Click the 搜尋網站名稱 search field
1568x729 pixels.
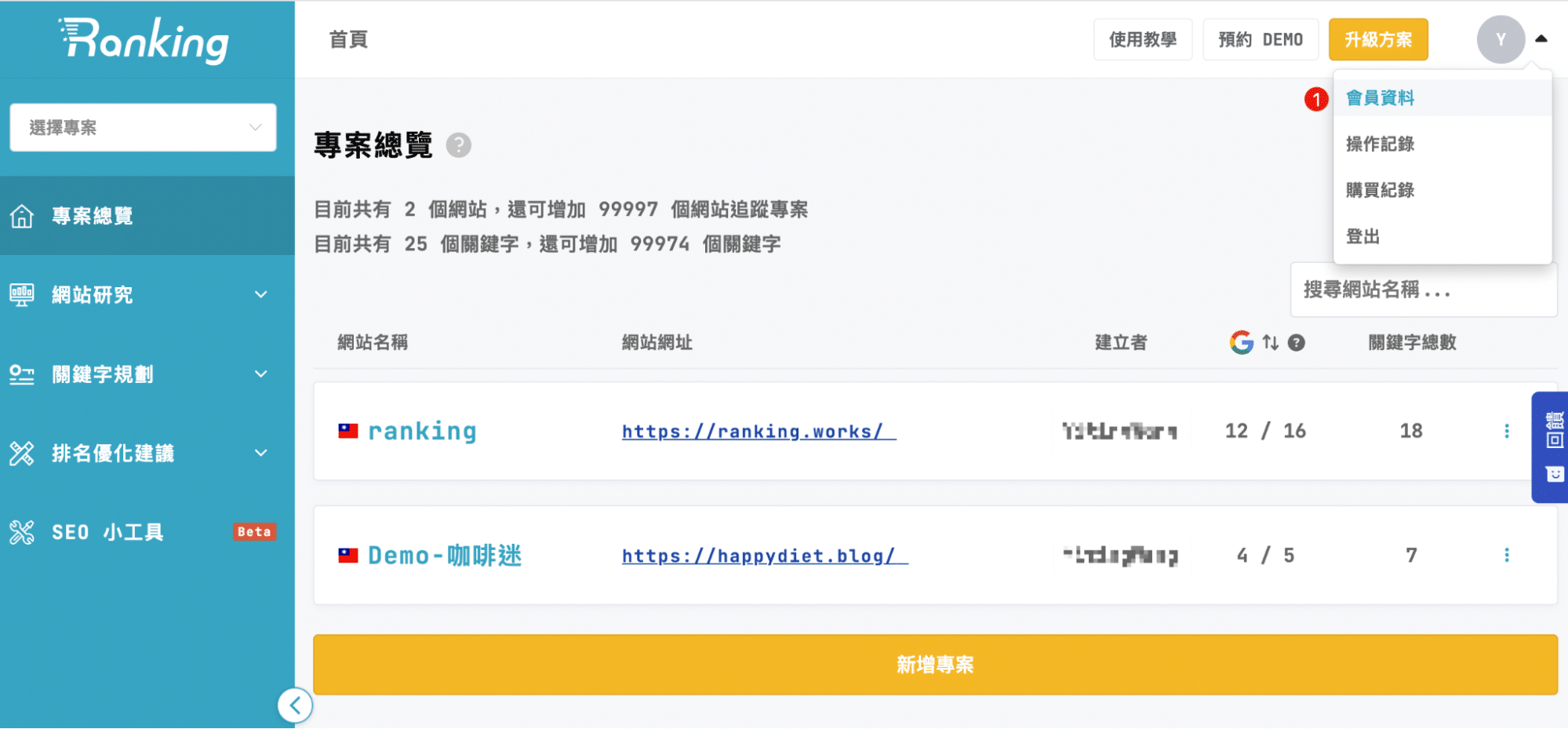(x=1423, y=290)
